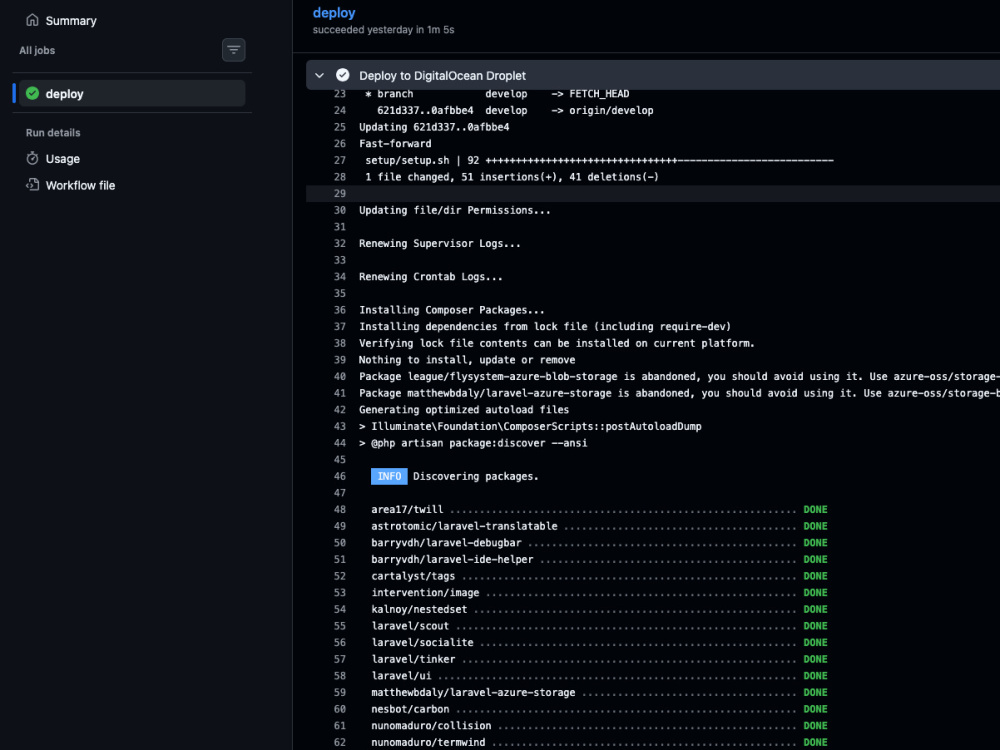Viewport: 1000px width, 750px height.
Task: Click 'Nothing to install, update or remove' line
Action: coord(467,360)
